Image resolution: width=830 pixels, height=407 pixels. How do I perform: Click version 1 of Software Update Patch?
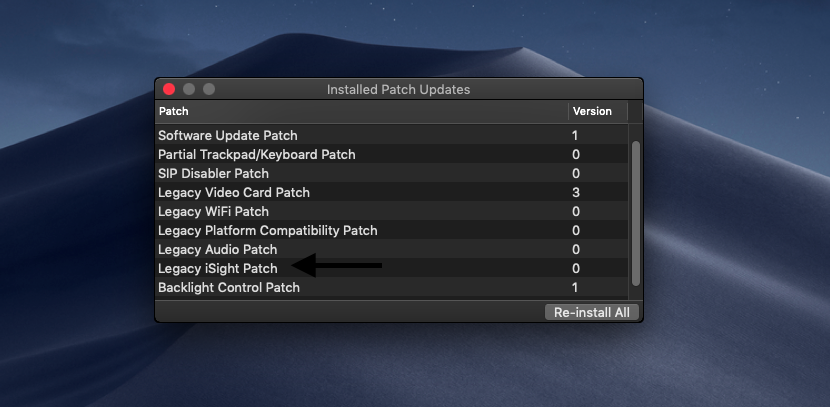(x=575, y=135)
